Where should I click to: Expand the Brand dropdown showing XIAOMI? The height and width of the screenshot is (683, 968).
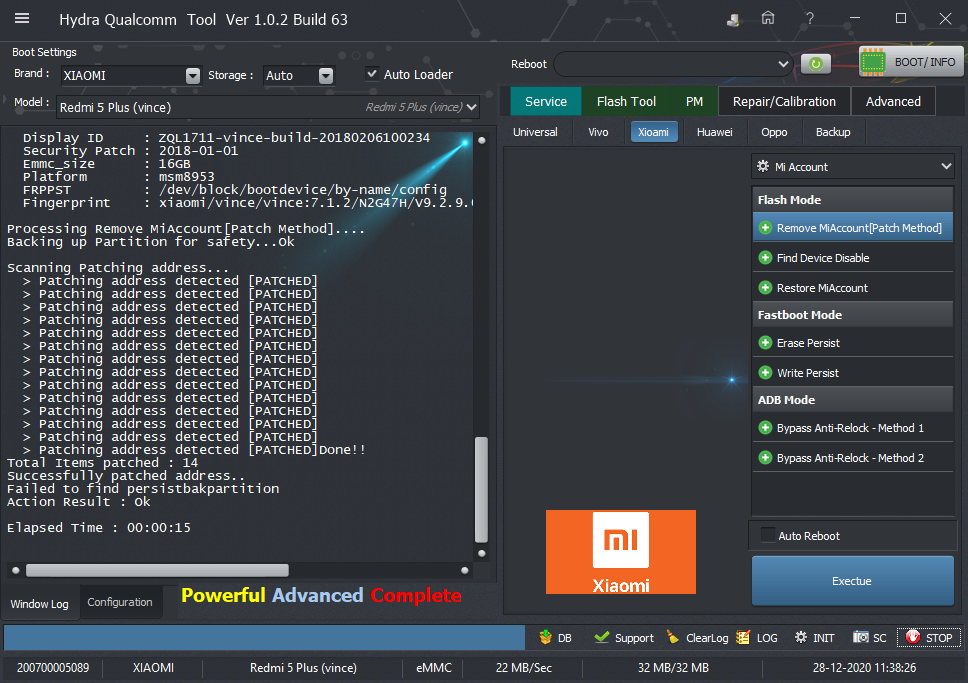pos(192,75)
